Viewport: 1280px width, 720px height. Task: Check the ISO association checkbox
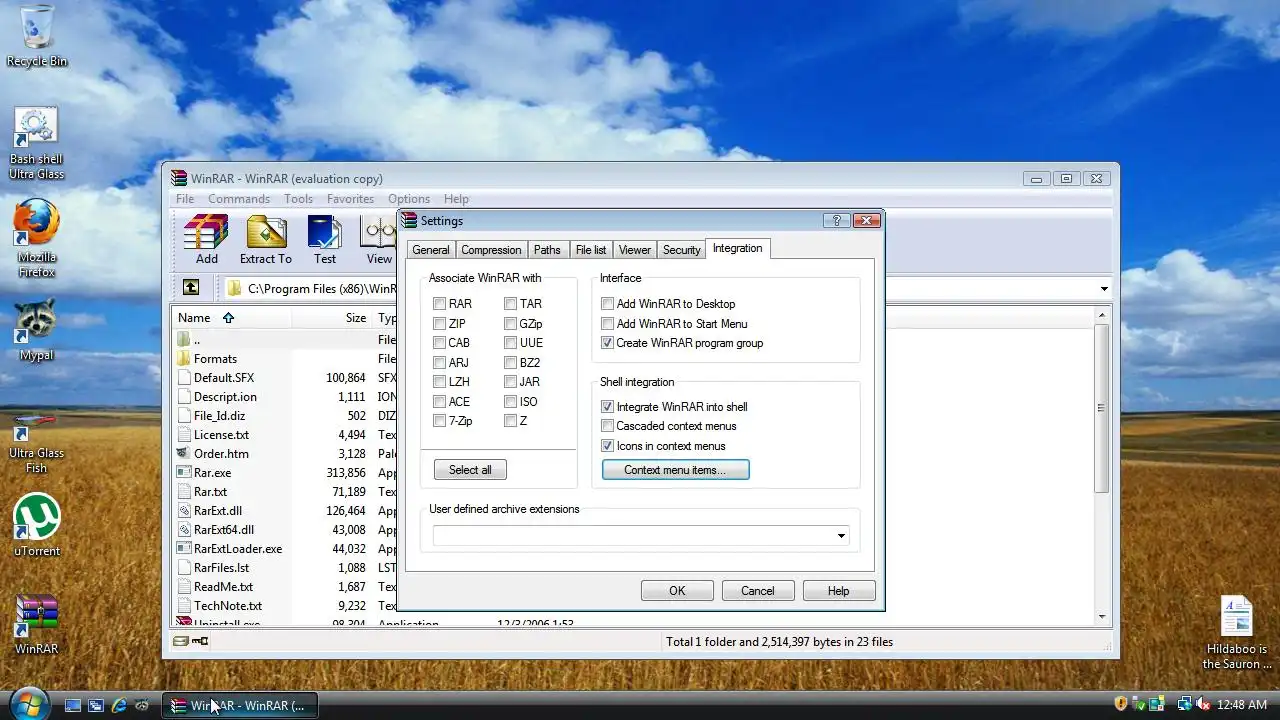pos(510,402)
